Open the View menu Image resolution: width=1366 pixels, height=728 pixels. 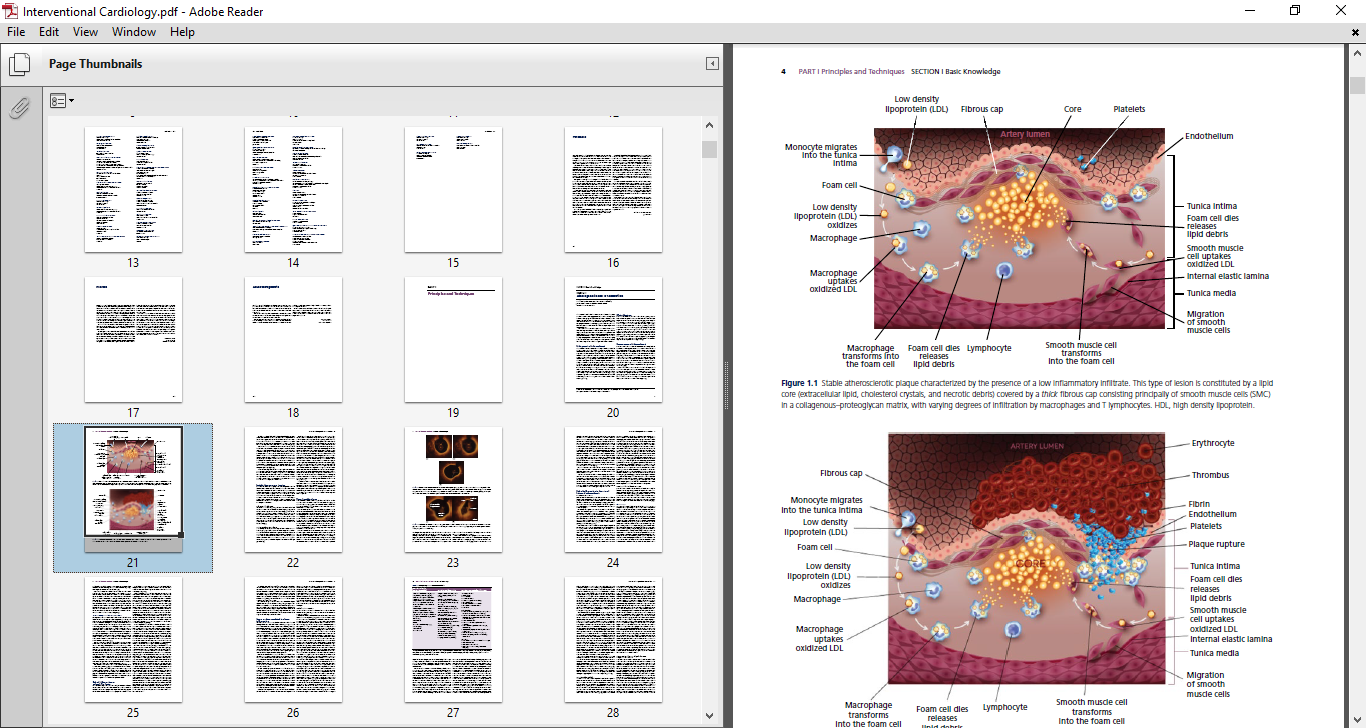click(x=86, y=32)
